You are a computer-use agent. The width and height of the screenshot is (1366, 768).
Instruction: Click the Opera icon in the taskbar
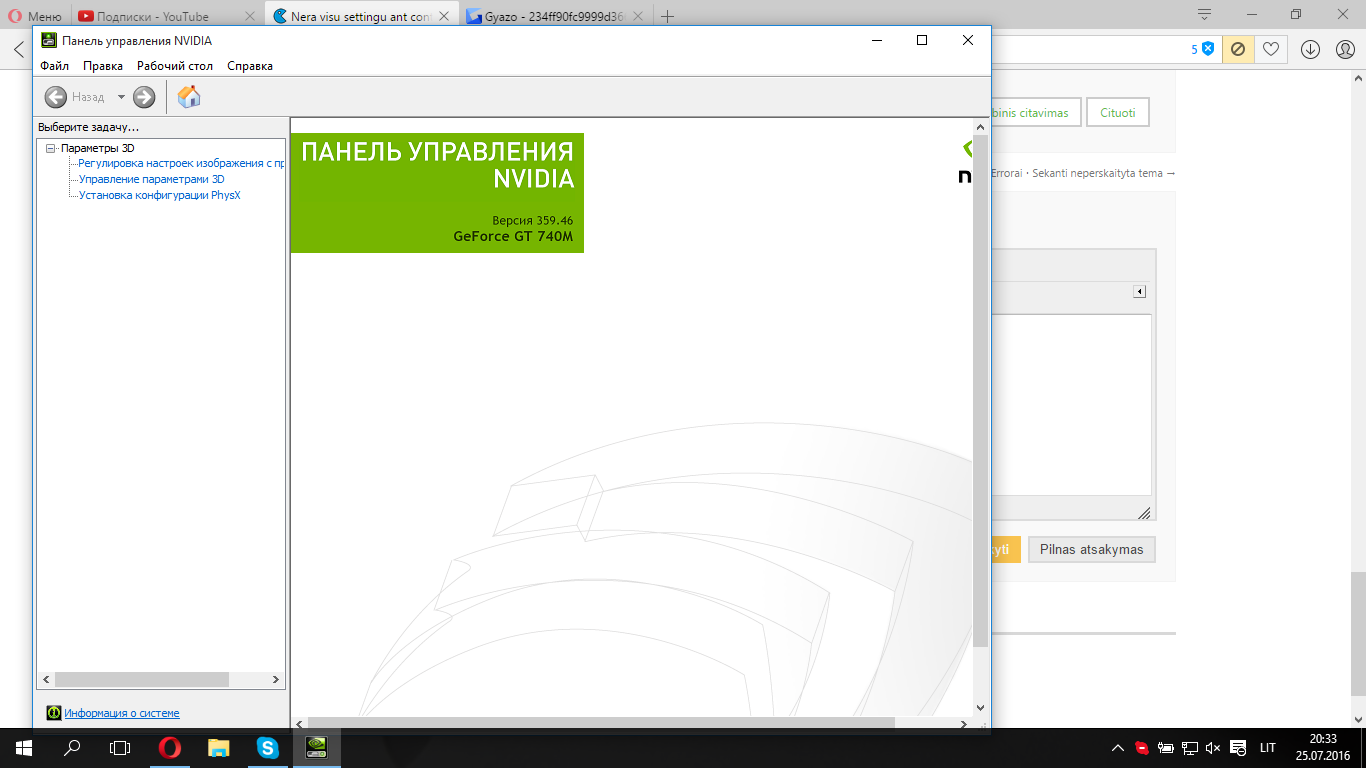point(169,747)
